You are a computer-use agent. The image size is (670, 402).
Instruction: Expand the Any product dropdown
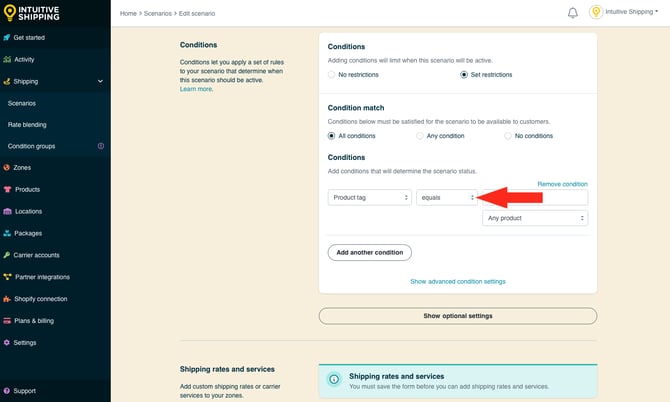[x=534, y=218]
